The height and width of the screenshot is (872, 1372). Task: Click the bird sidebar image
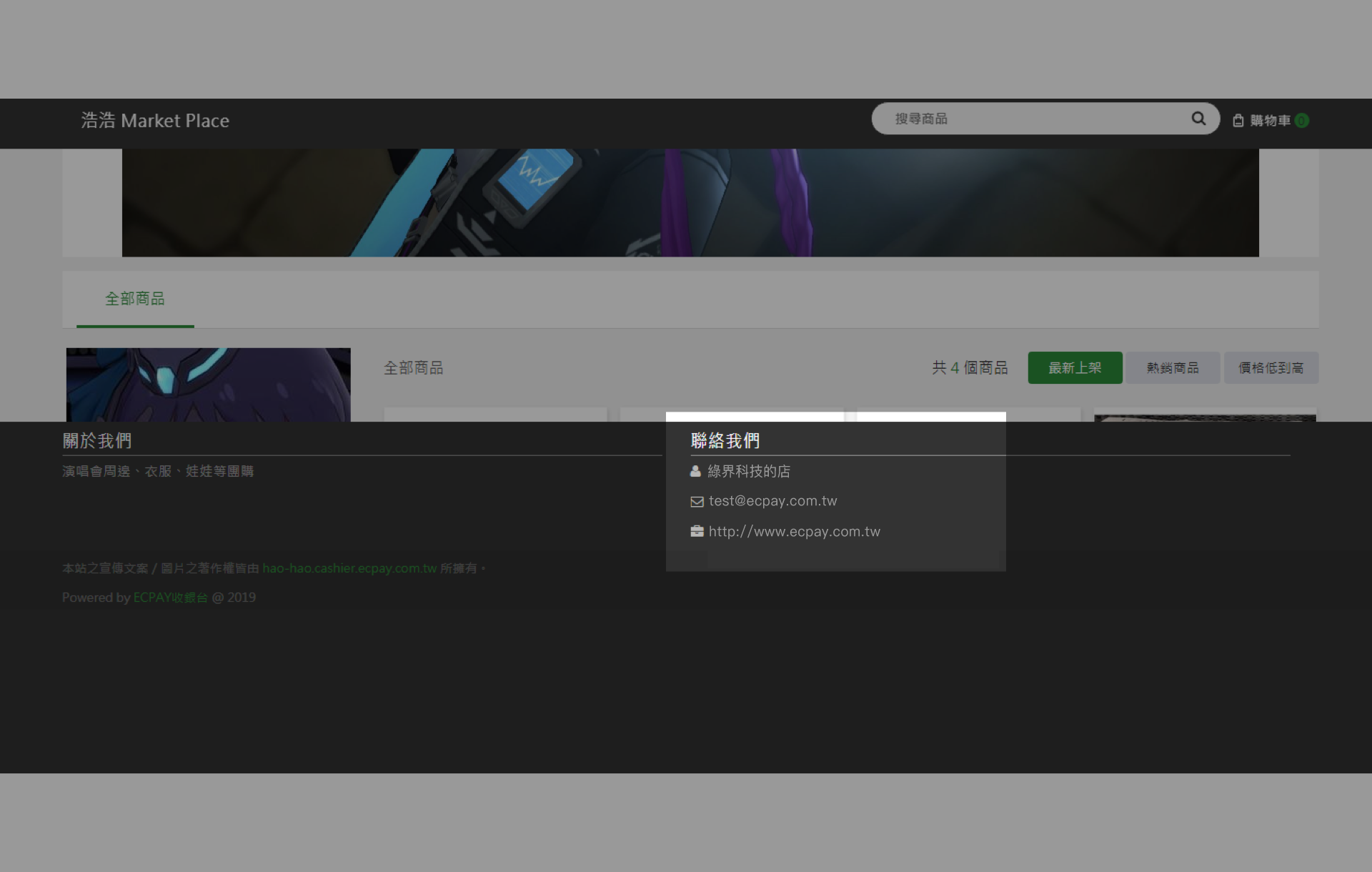point(208,385)
